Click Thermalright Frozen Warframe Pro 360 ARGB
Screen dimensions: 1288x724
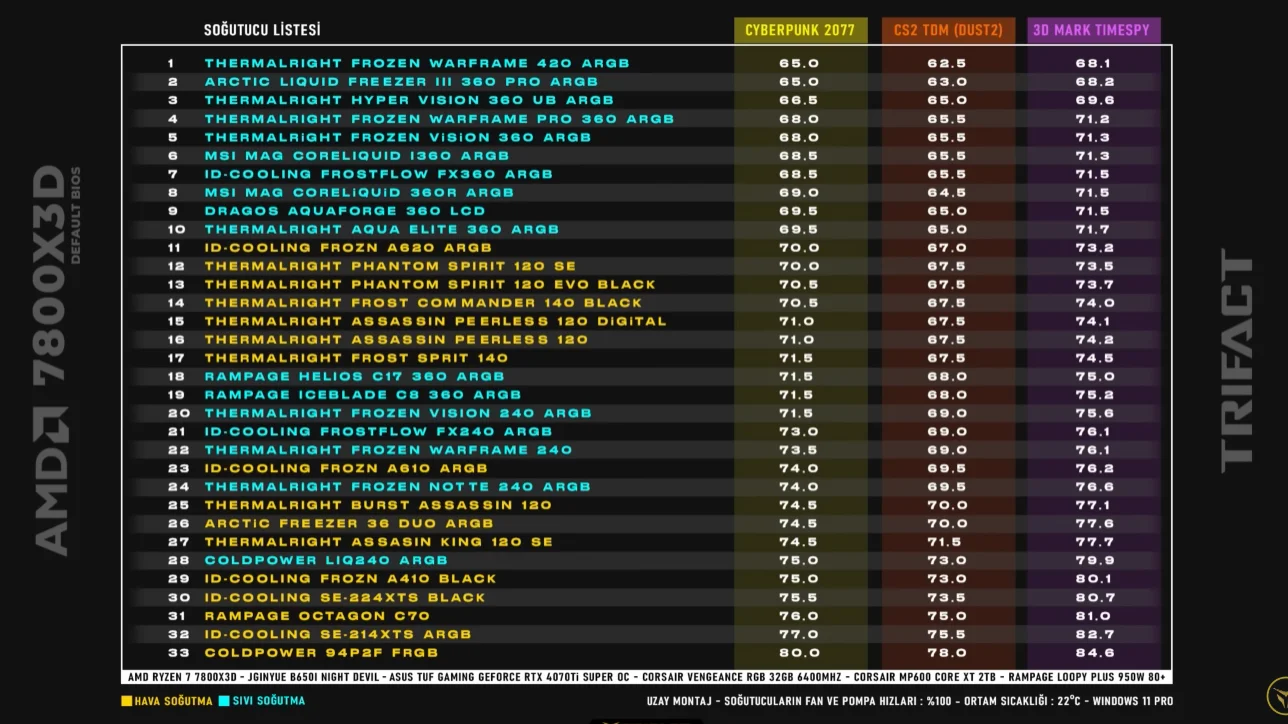coord(439,119)
